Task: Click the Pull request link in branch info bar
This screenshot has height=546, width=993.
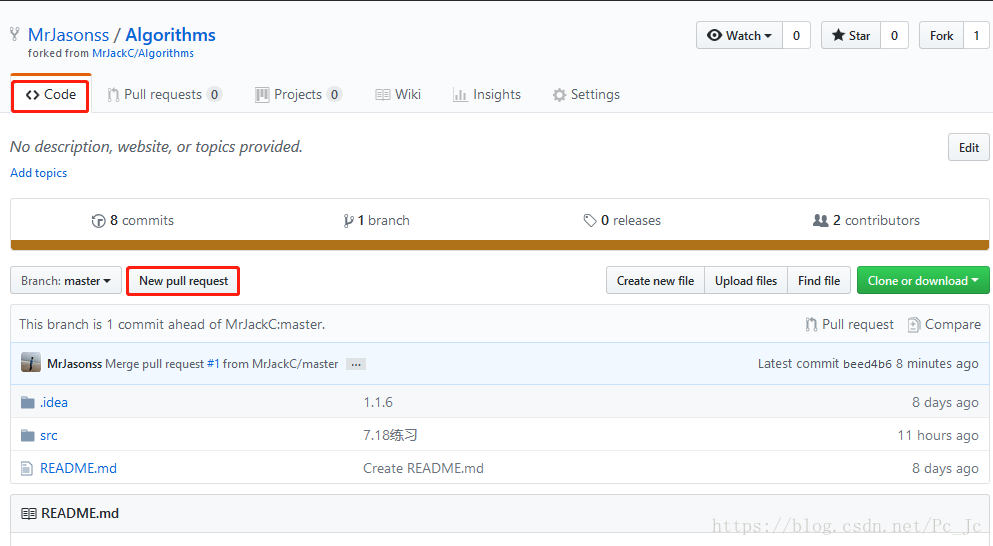Action: 849,324
